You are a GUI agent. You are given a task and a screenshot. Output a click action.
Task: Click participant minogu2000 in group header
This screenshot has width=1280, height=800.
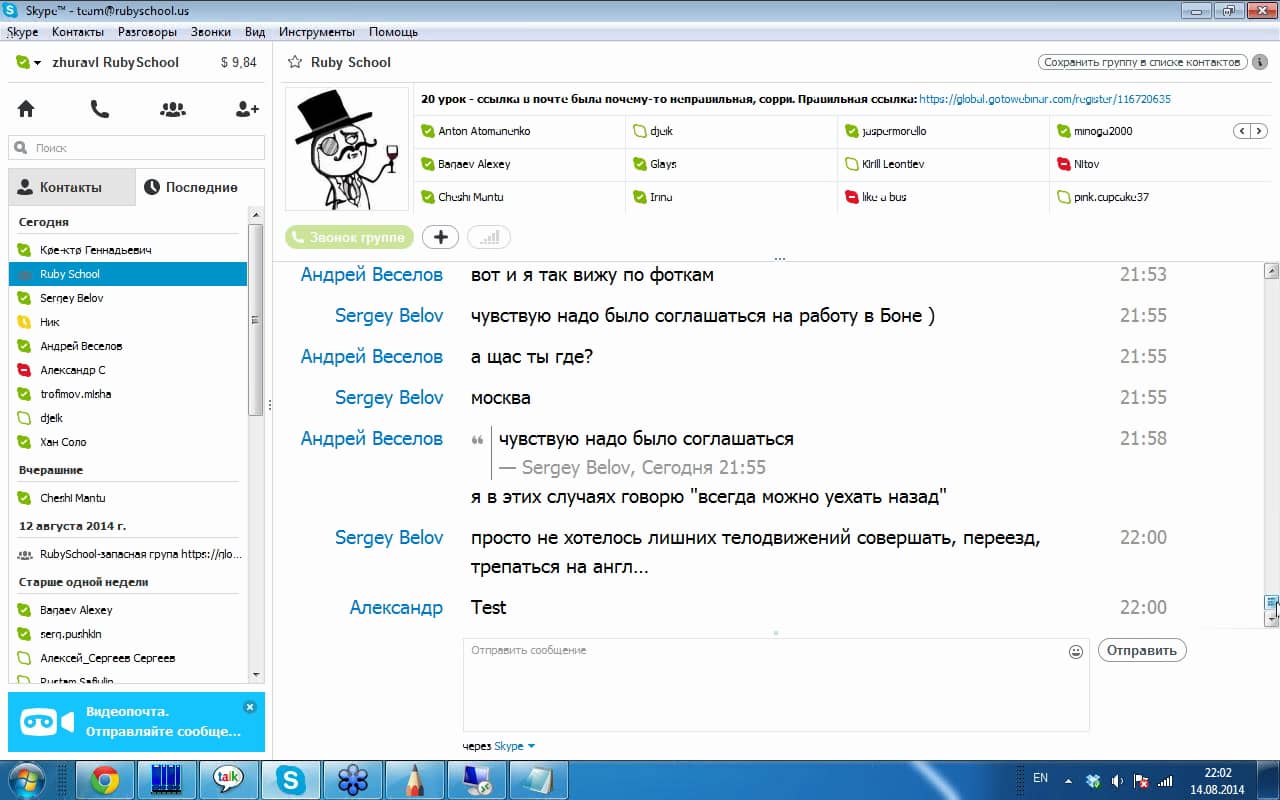(1103, 131)
